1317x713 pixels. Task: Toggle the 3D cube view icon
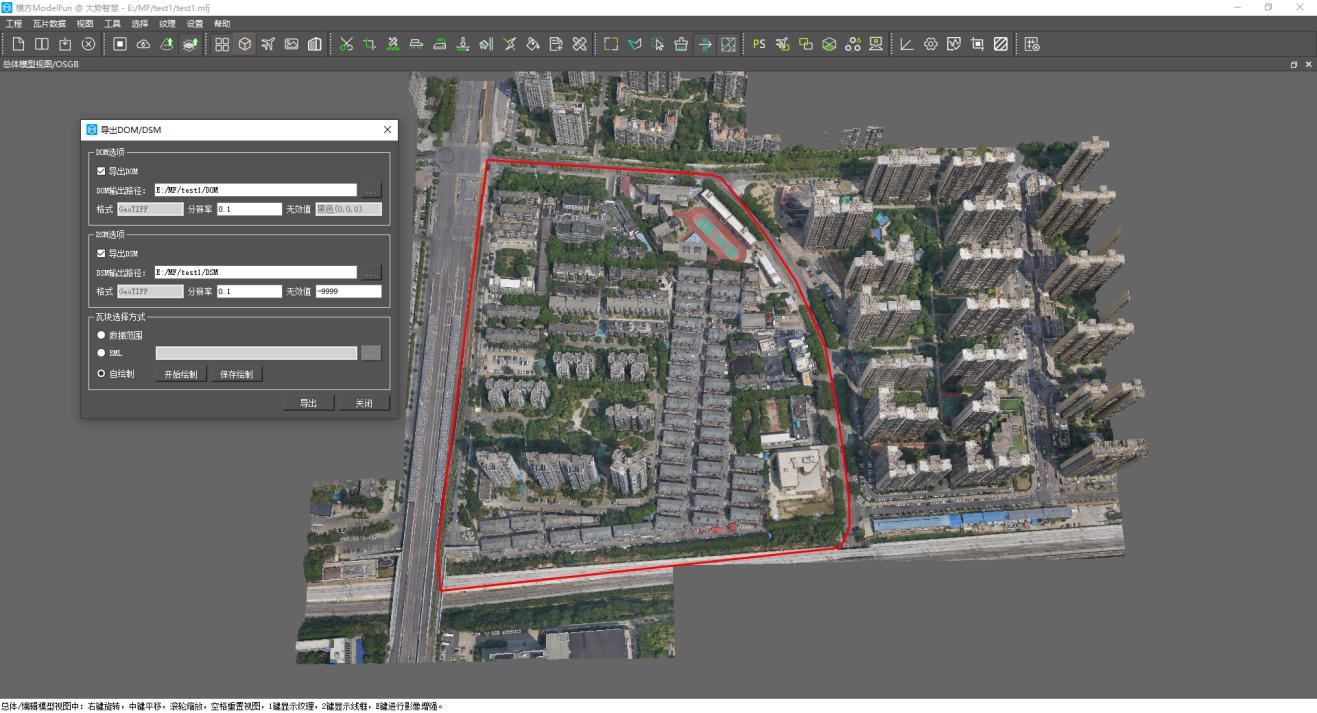[245, 44]
